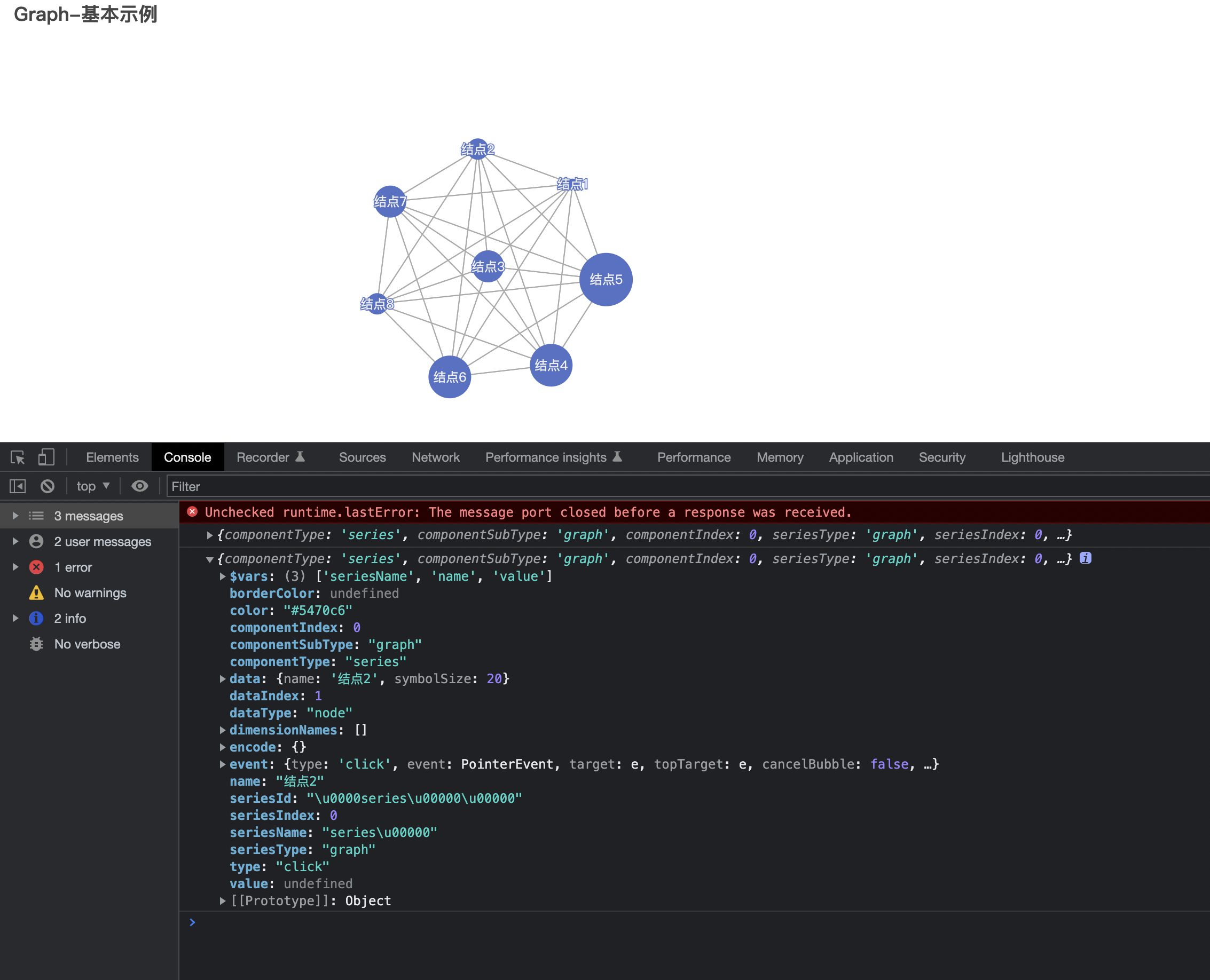Click the info icon next to 2 info
Screen dimensions: 1210x980
[36, 618]
